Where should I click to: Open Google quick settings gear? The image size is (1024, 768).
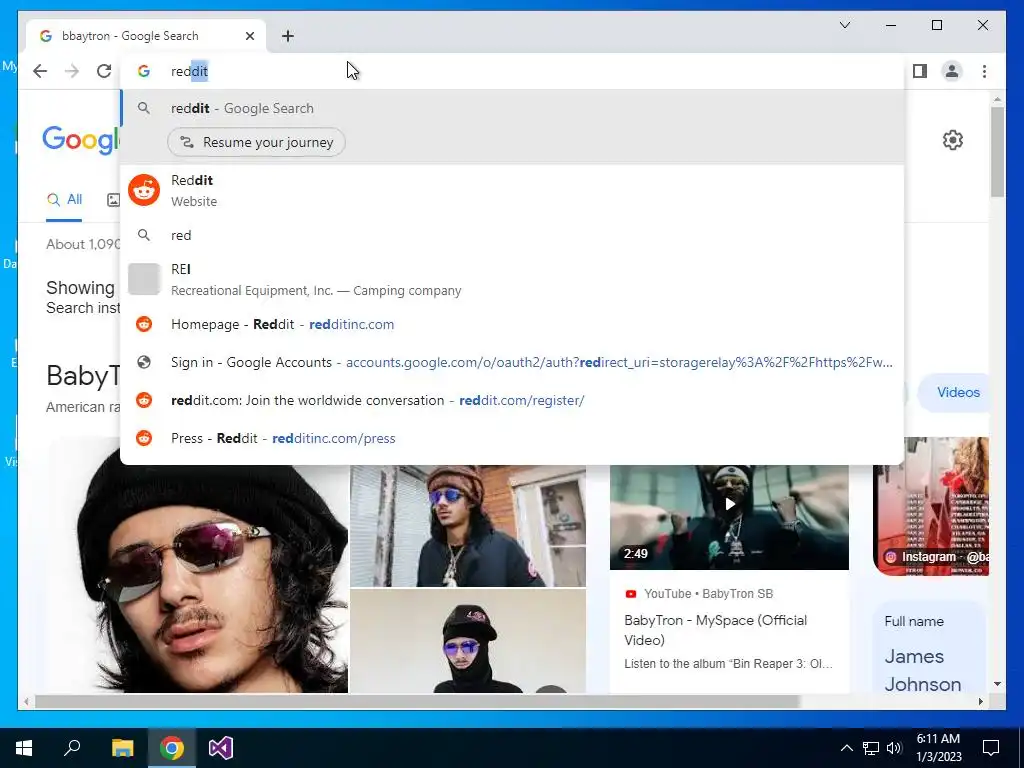pos(953,140)
